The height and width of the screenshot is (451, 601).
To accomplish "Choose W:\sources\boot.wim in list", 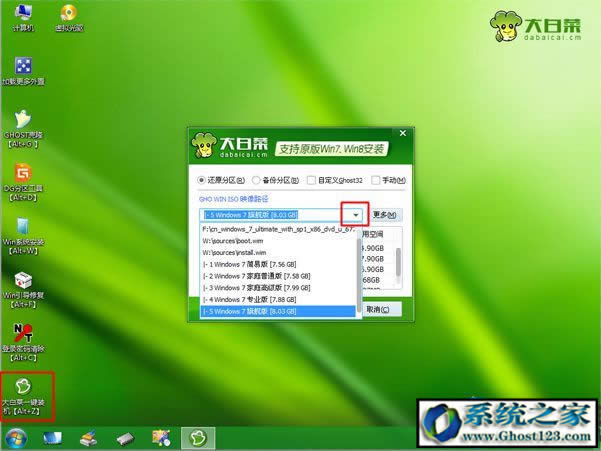I will coord(278,241).
